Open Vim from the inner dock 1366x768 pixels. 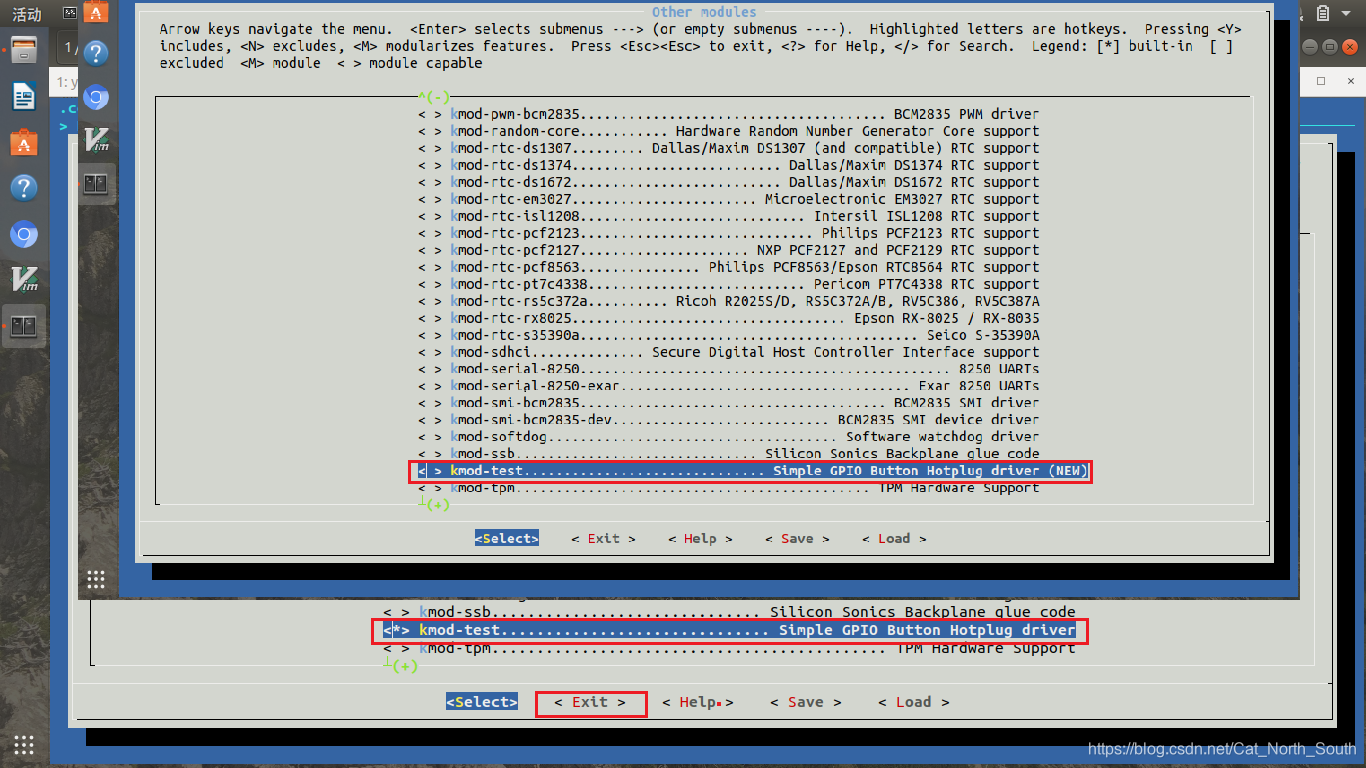96,140
